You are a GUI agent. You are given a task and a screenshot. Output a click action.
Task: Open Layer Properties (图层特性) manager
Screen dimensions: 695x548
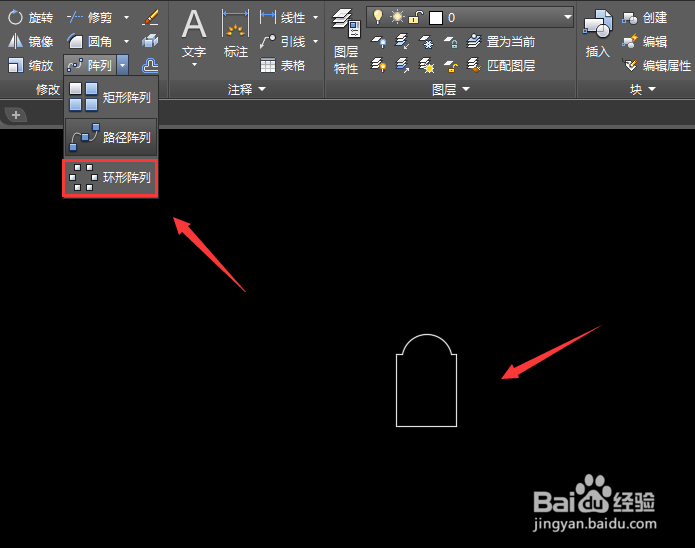pyautogui.click(x=346, y=42)
